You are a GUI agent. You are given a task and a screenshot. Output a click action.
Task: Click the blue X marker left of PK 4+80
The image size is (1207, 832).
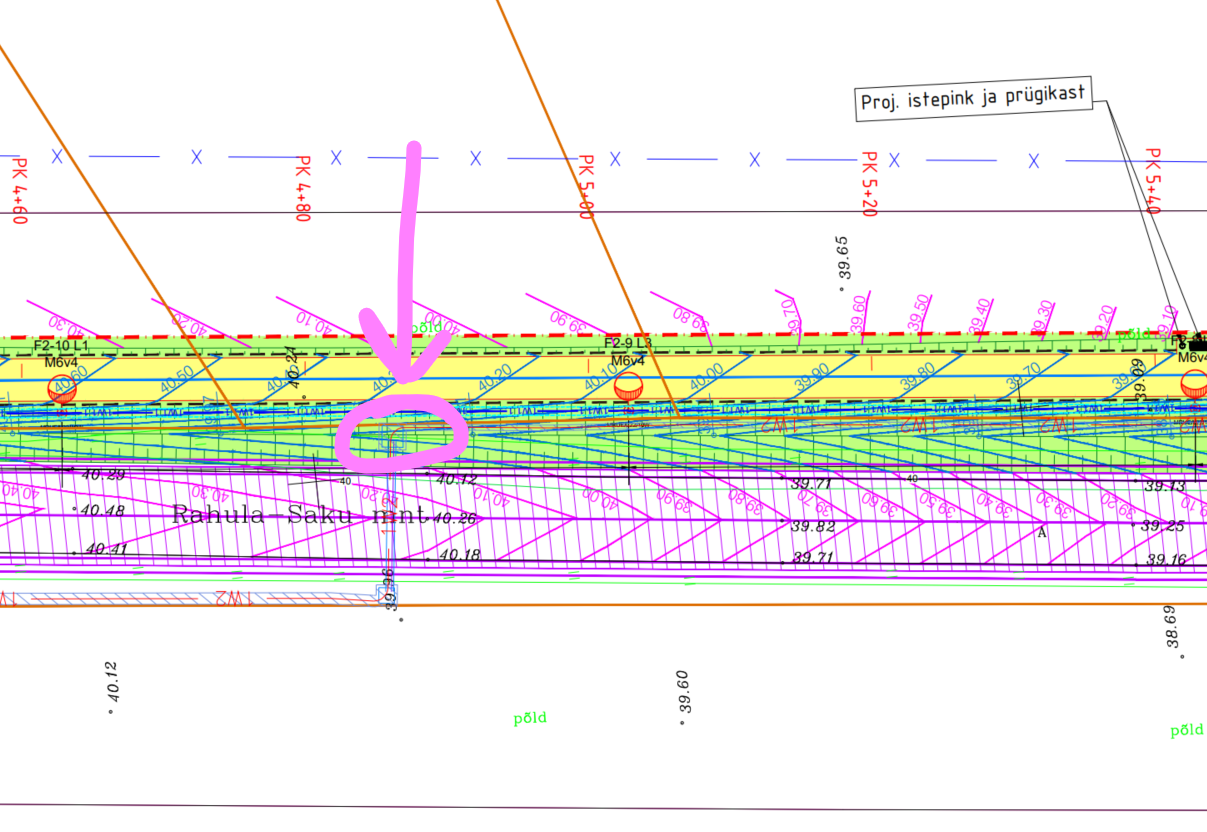[197, 157]
